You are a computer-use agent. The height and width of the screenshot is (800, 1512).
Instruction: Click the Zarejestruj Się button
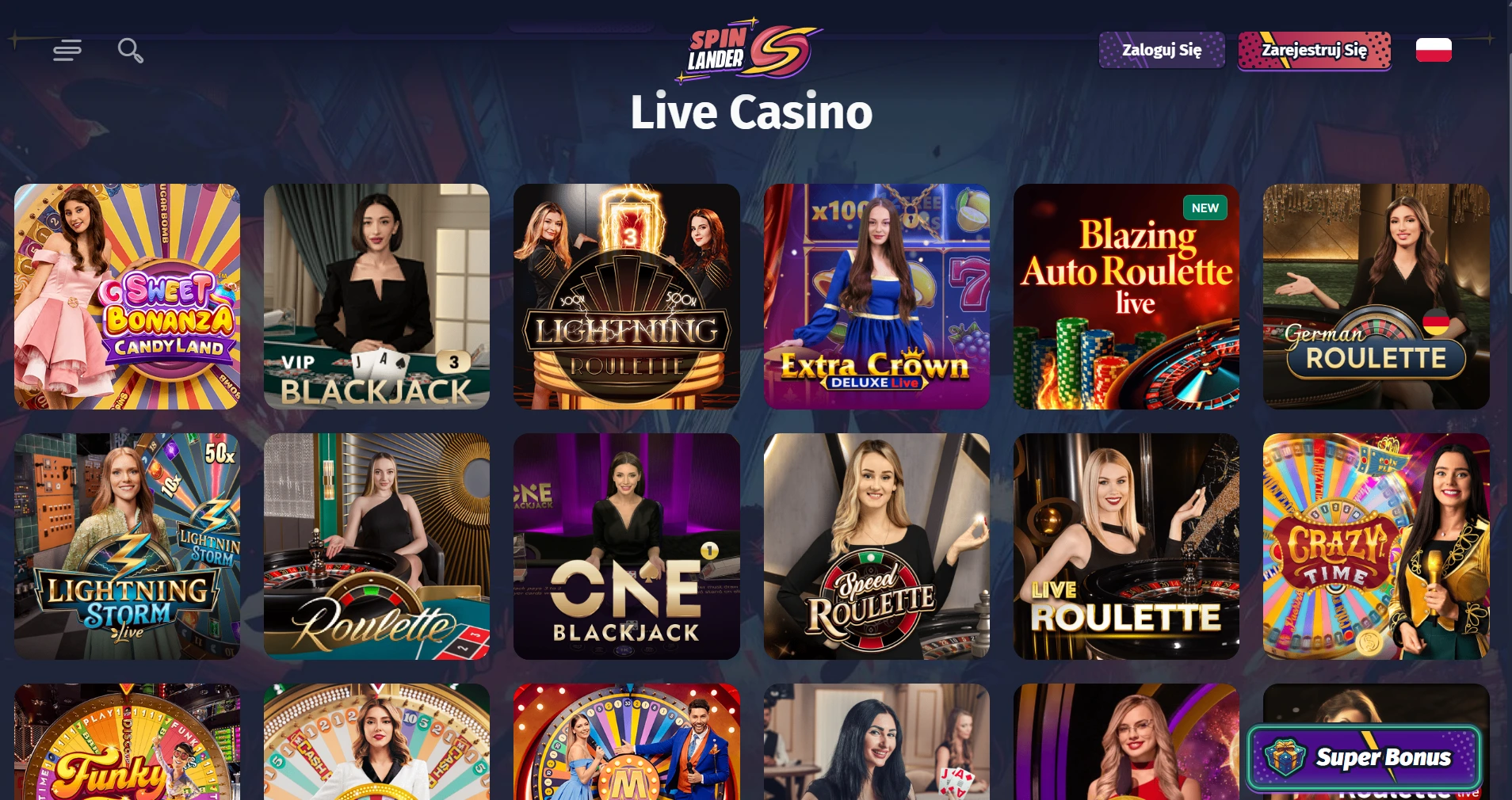coord(1315,50)
